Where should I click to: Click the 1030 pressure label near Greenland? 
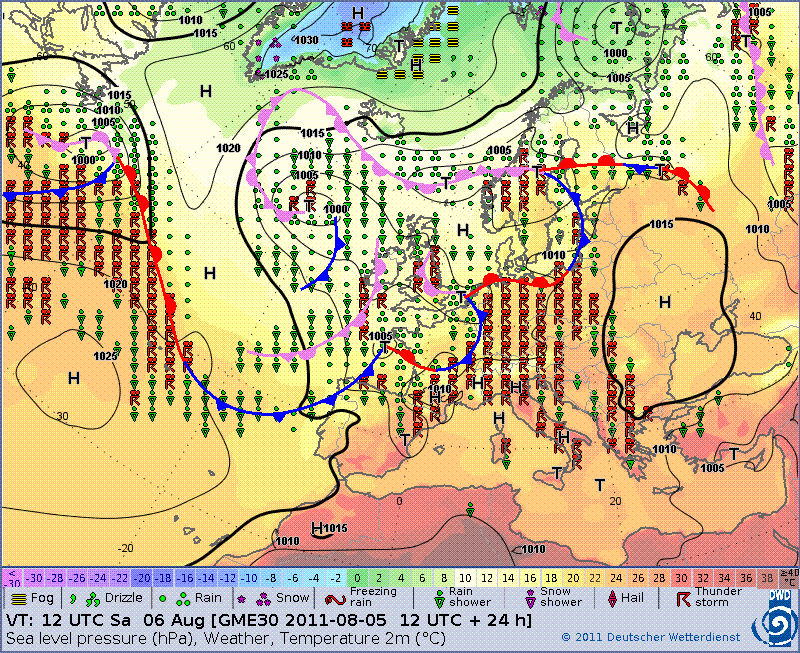(x=305, y=40)
